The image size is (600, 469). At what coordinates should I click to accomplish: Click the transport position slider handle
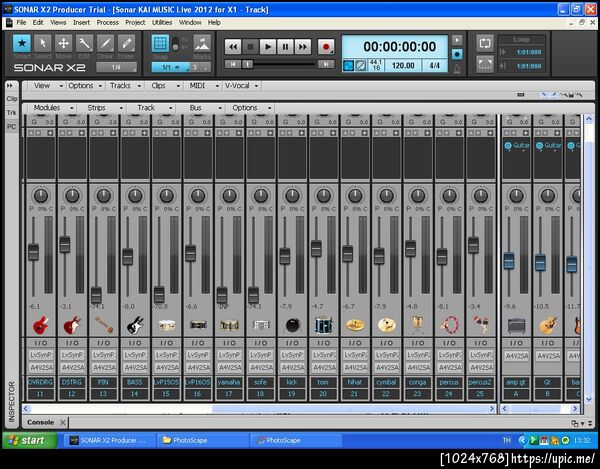[x=248, y=64]
